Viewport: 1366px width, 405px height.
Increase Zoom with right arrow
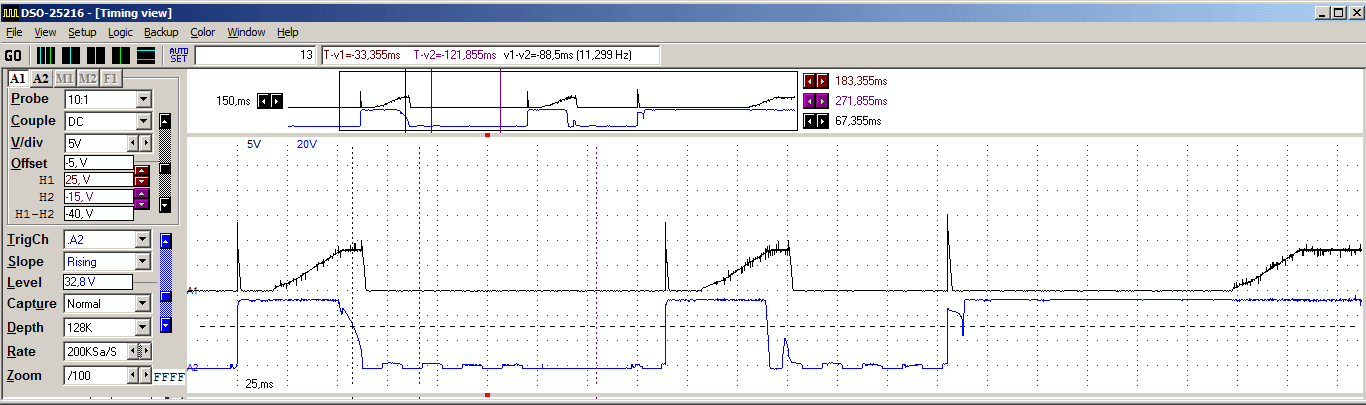tap(145, 375)
